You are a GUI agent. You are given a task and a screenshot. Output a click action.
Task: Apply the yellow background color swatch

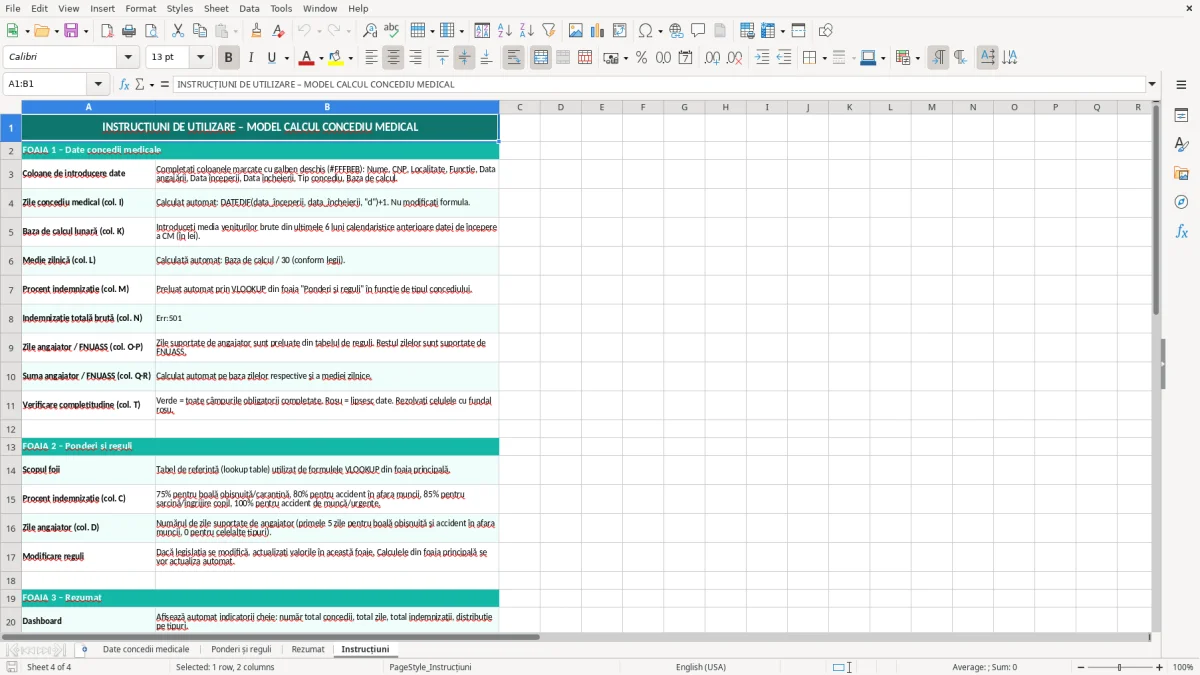pyautogui.click(x=337, y=58)
